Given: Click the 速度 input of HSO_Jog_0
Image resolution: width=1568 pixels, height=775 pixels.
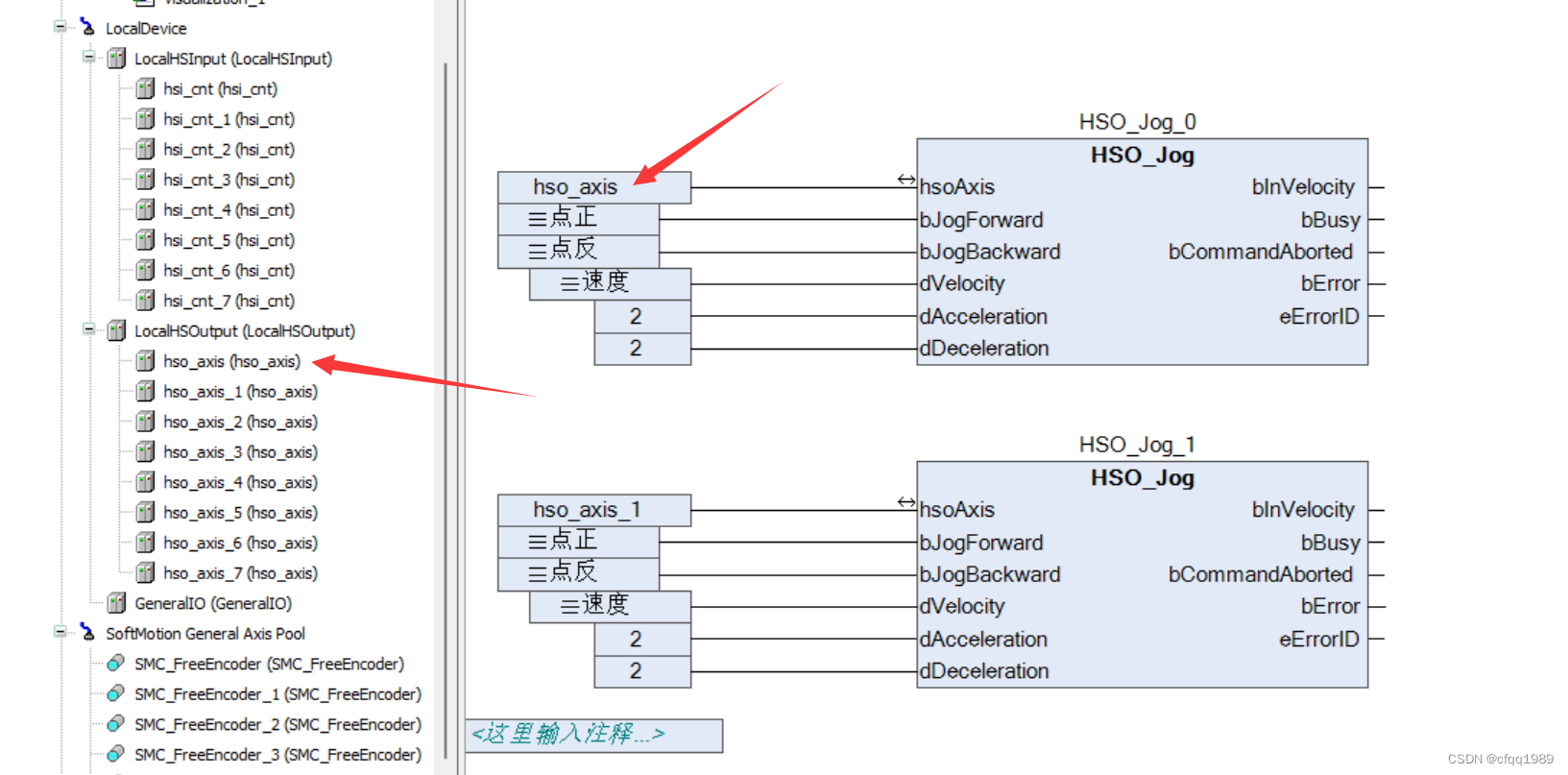Looking at the screenshot, I should pyautogui.click(x=610, y=283).
